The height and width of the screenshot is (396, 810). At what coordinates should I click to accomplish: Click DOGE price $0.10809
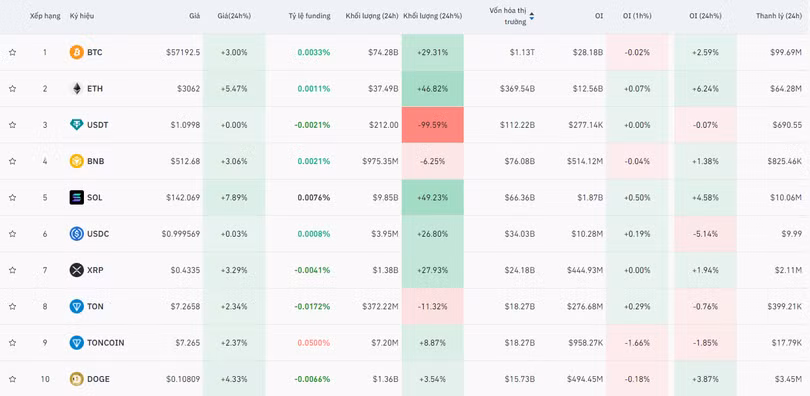(x=183, y=379)
